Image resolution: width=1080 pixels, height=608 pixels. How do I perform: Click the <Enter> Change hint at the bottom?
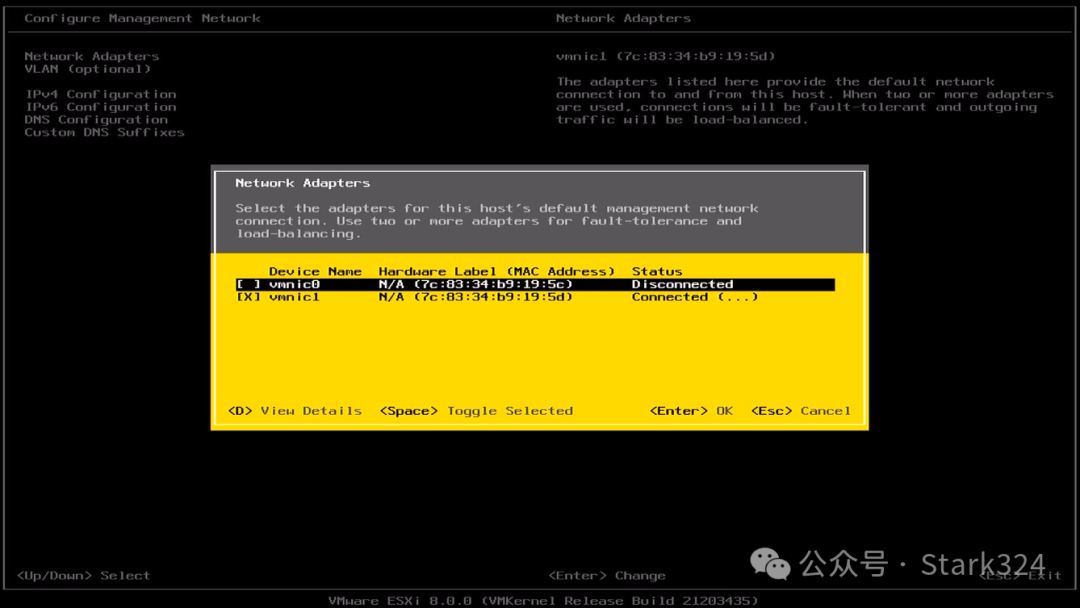[608, 576]
